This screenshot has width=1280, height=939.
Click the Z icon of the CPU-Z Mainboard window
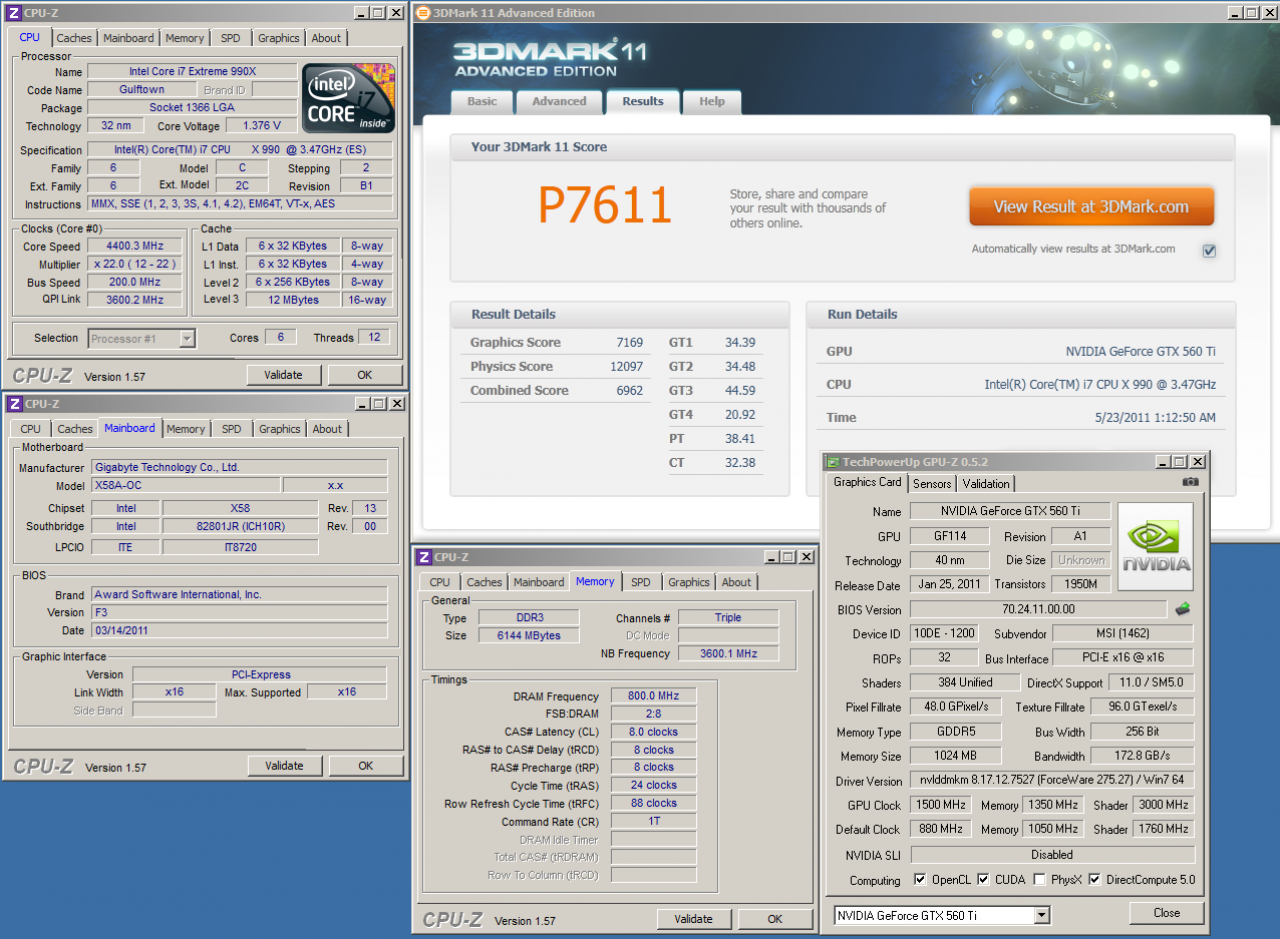(14, 404)
